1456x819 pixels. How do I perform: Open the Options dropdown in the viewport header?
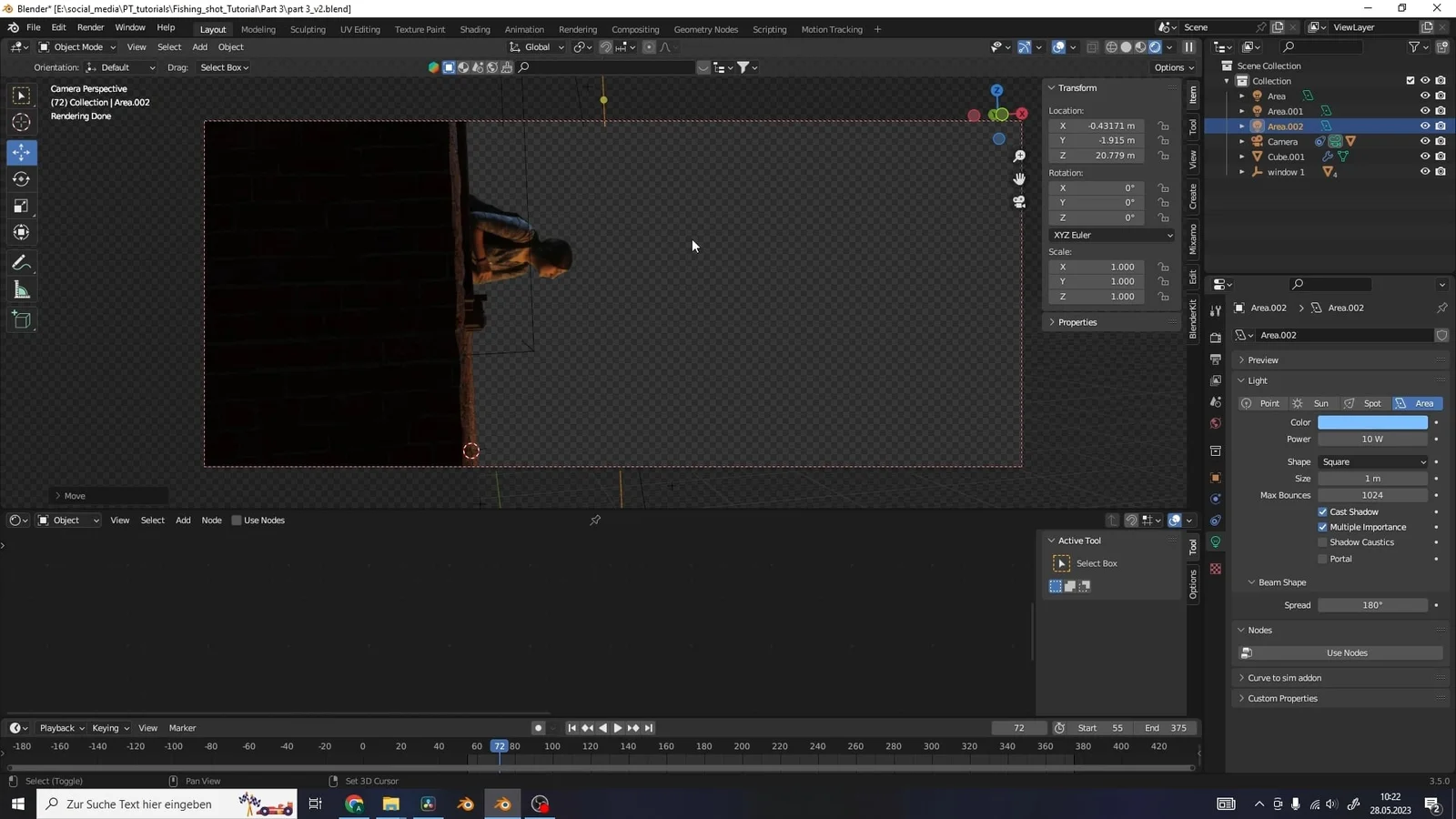pos(1173,66)
